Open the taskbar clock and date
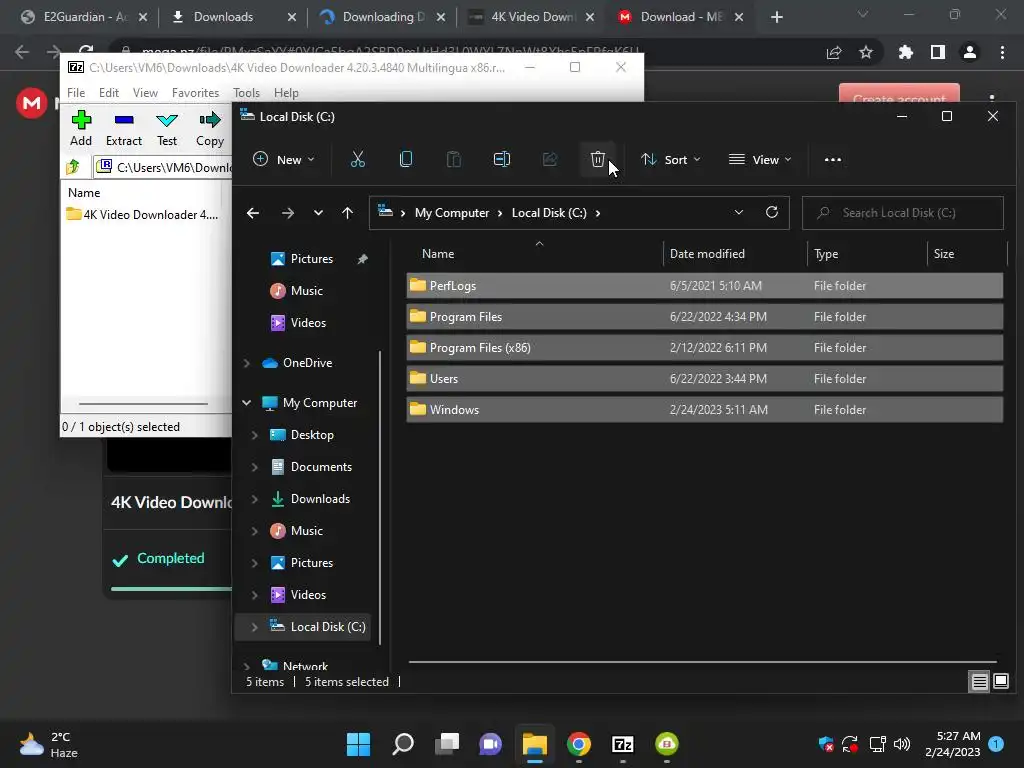 click(953, 744)
